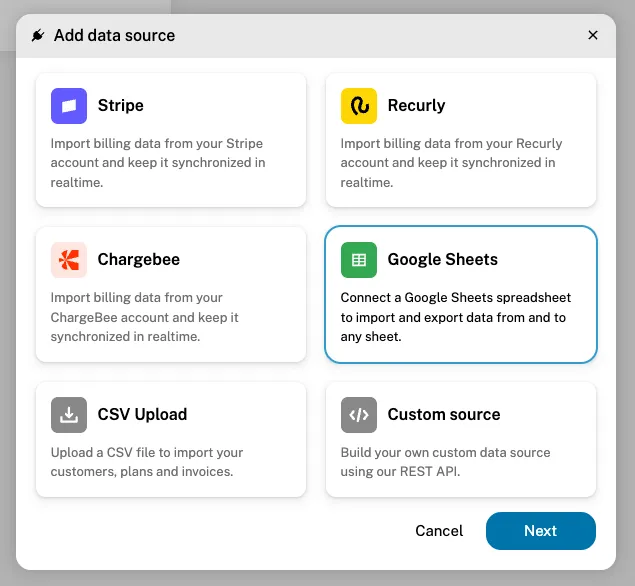Screen dimensions: 635x586
Task: Select the Custom source heading
Action: pos(444,414)
